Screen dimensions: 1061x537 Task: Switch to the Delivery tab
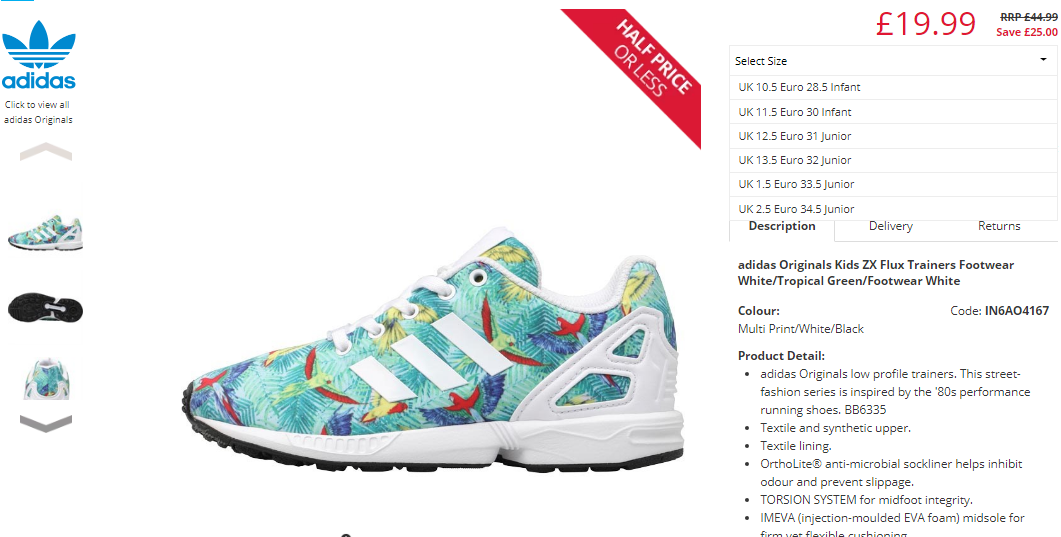(890, 226)
